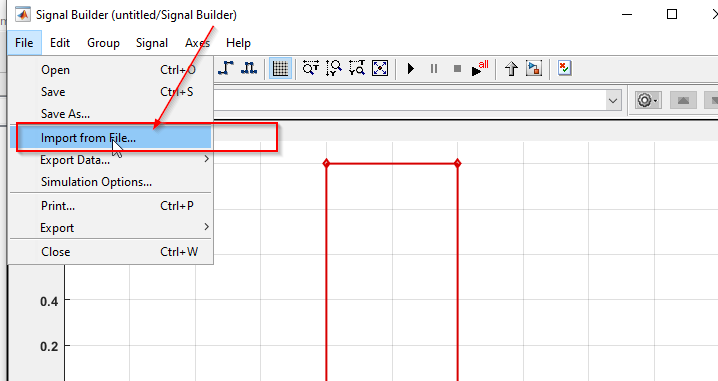718x381 pixels.
Task: Click the stop simulation button
Action: (x=457, y=69)
